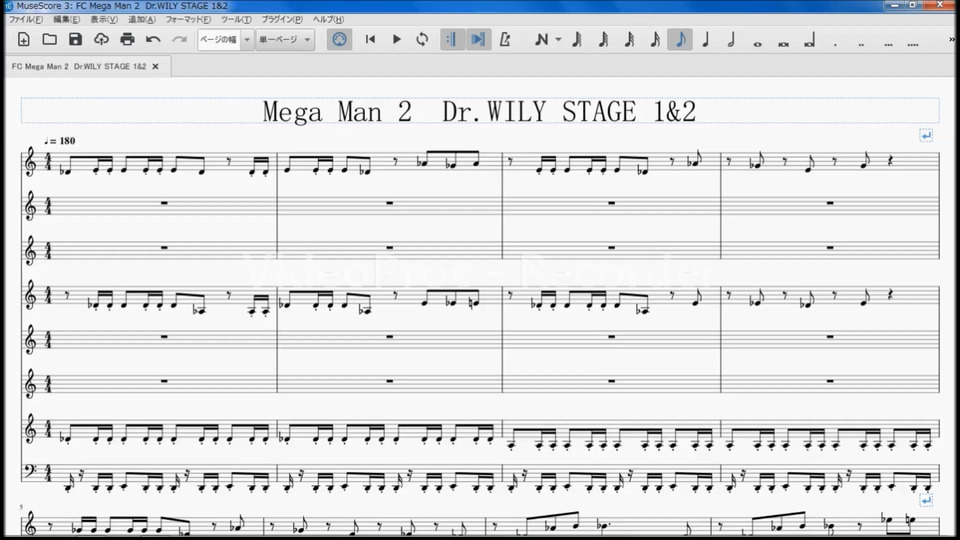Viewport: 960px width, 540px height.
Task: Open view mode dropdown 単一ページ
Action: (x=285, y=40)
